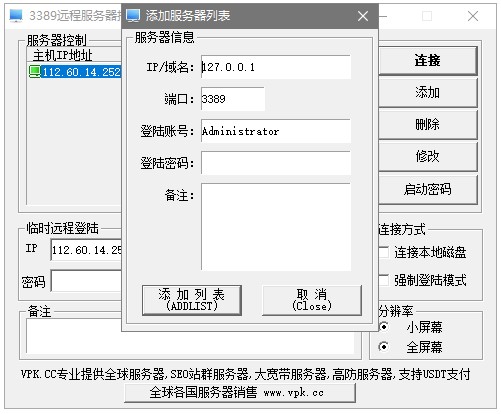The width and height of the screenshot is (501, 414).
Task: Toggle the 强制登陆模式 checkbox
Action: (x=384, y=280)
